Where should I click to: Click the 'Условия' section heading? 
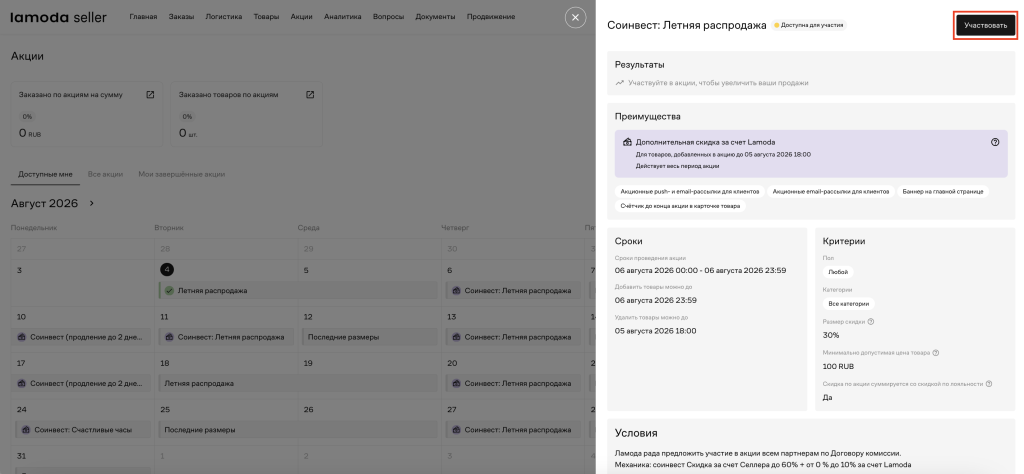click(x=636, y=434)
